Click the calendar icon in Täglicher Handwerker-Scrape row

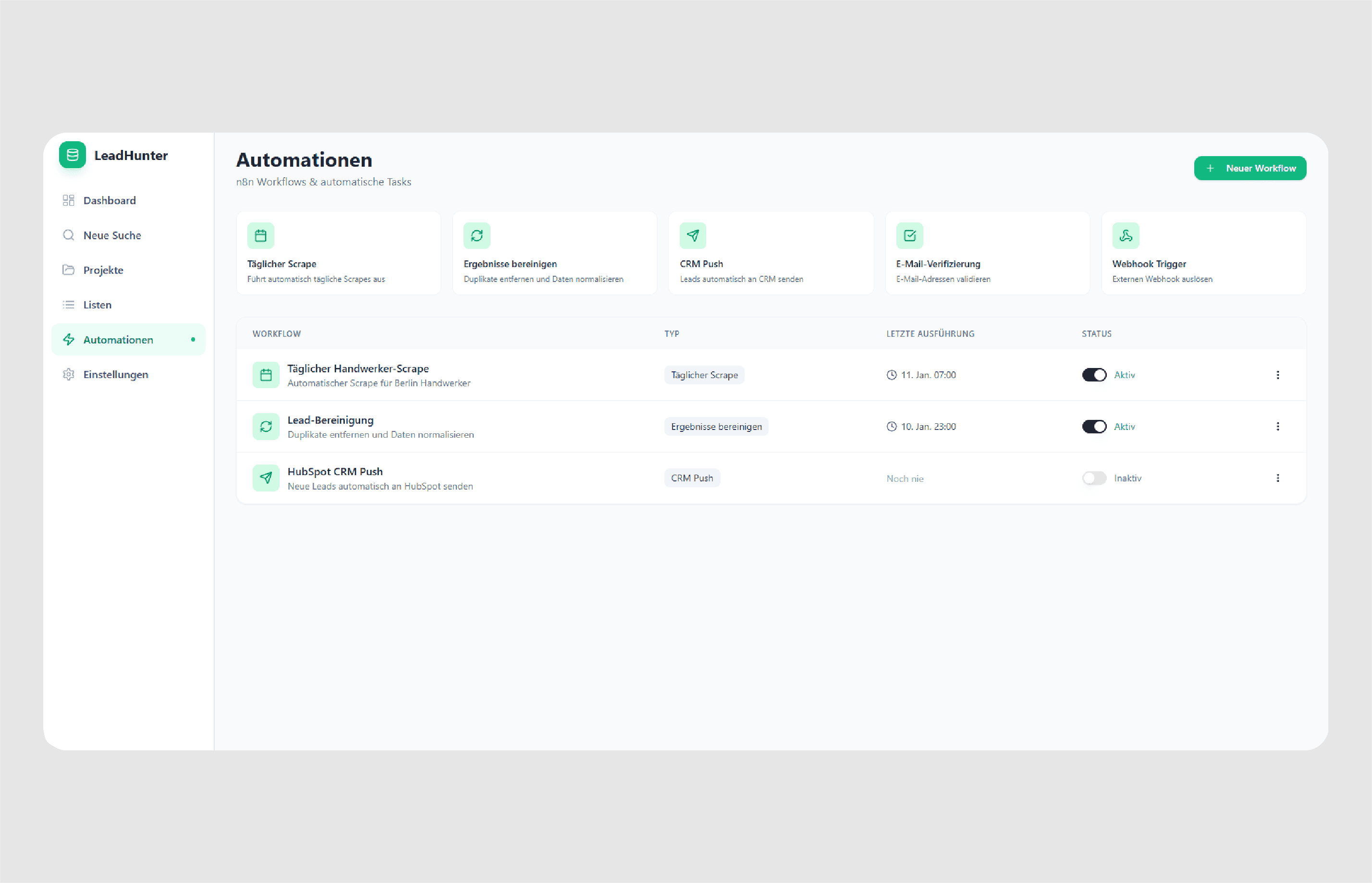pos(266,375)
